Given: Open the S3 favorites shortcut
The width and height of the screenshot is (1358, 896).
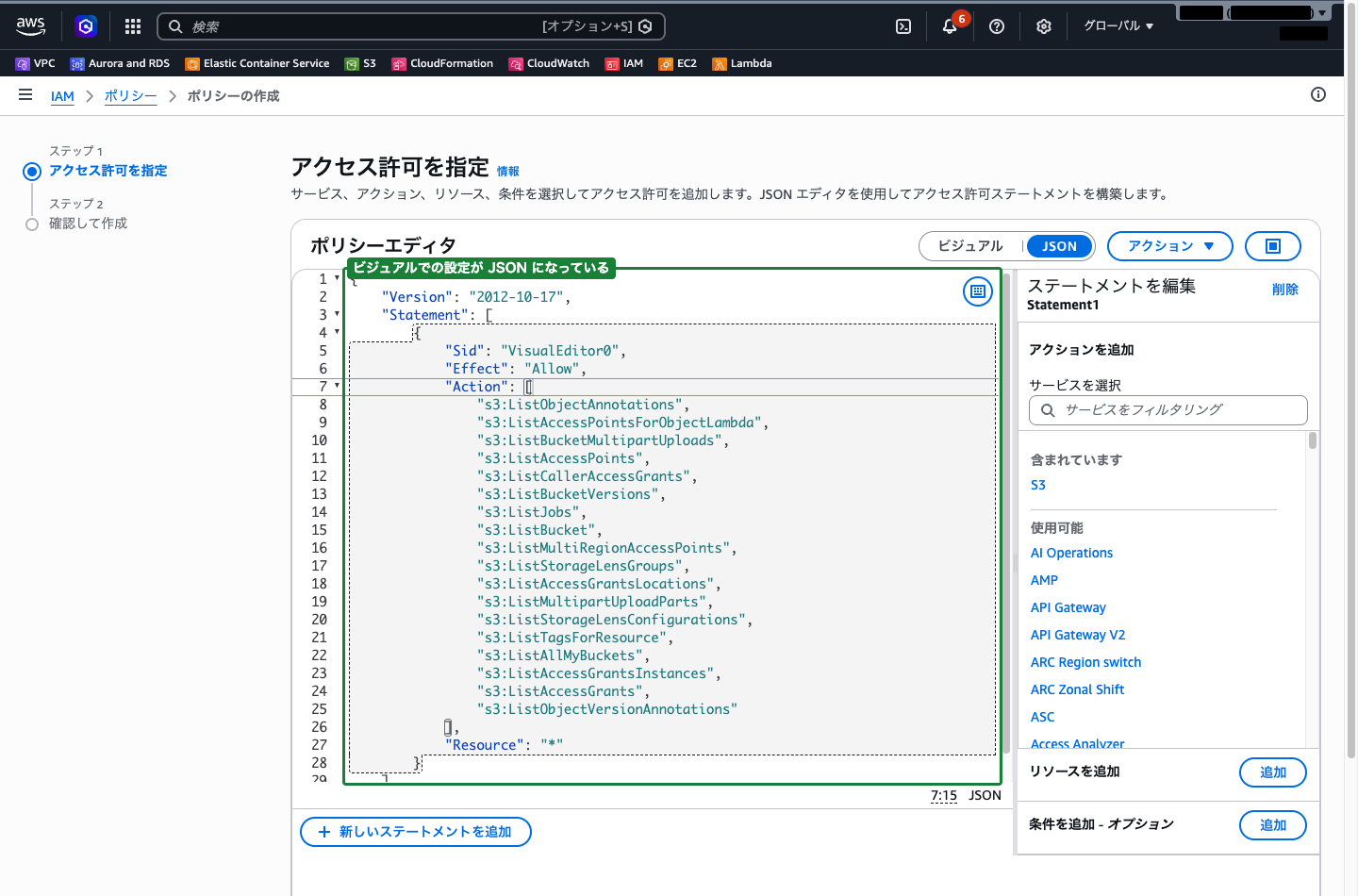Looking at the screenshot, I should 360,63.
